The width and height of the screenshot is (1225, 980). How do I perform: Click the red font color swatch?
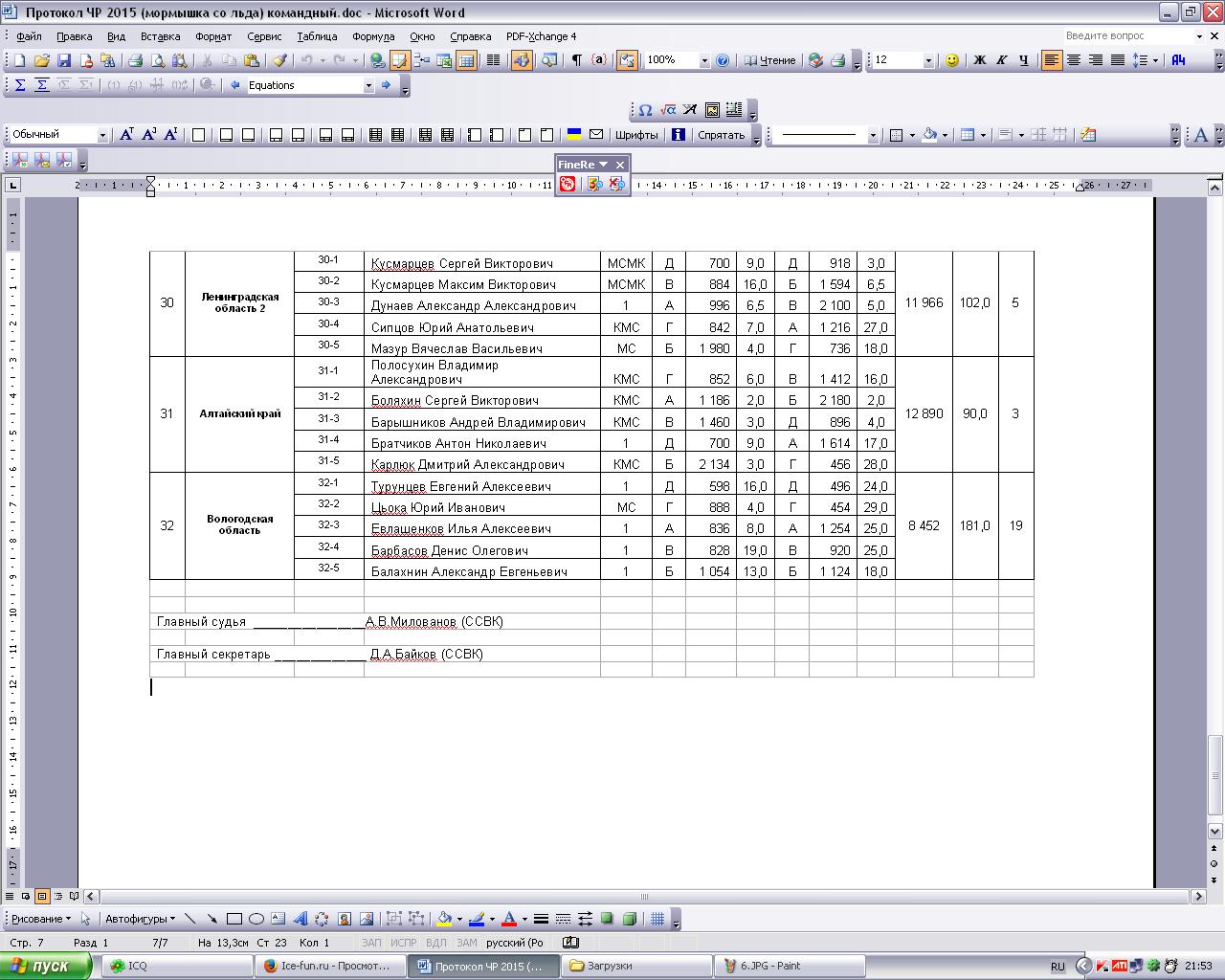[x=509, y=919]
